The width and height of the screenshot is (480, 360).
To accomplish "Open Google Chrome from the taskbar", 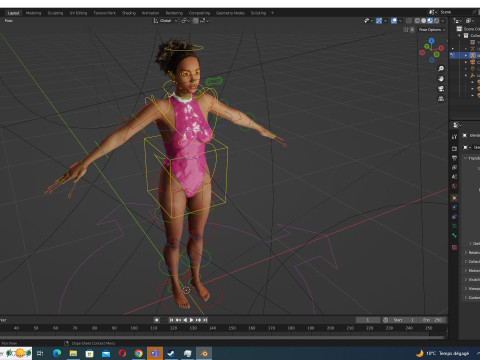I will [139, 353].
